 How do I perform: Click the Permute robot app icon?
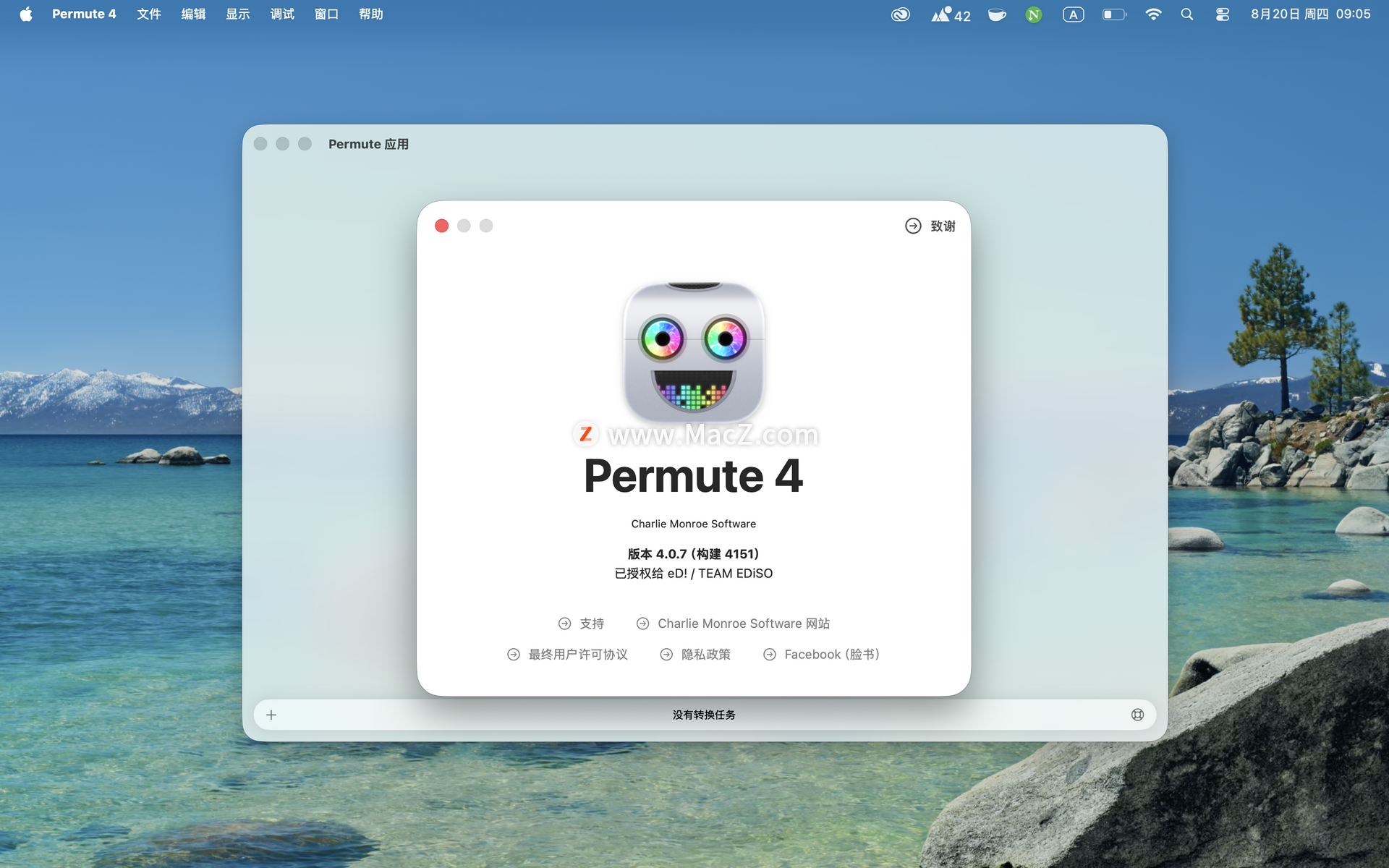[694, 352]
